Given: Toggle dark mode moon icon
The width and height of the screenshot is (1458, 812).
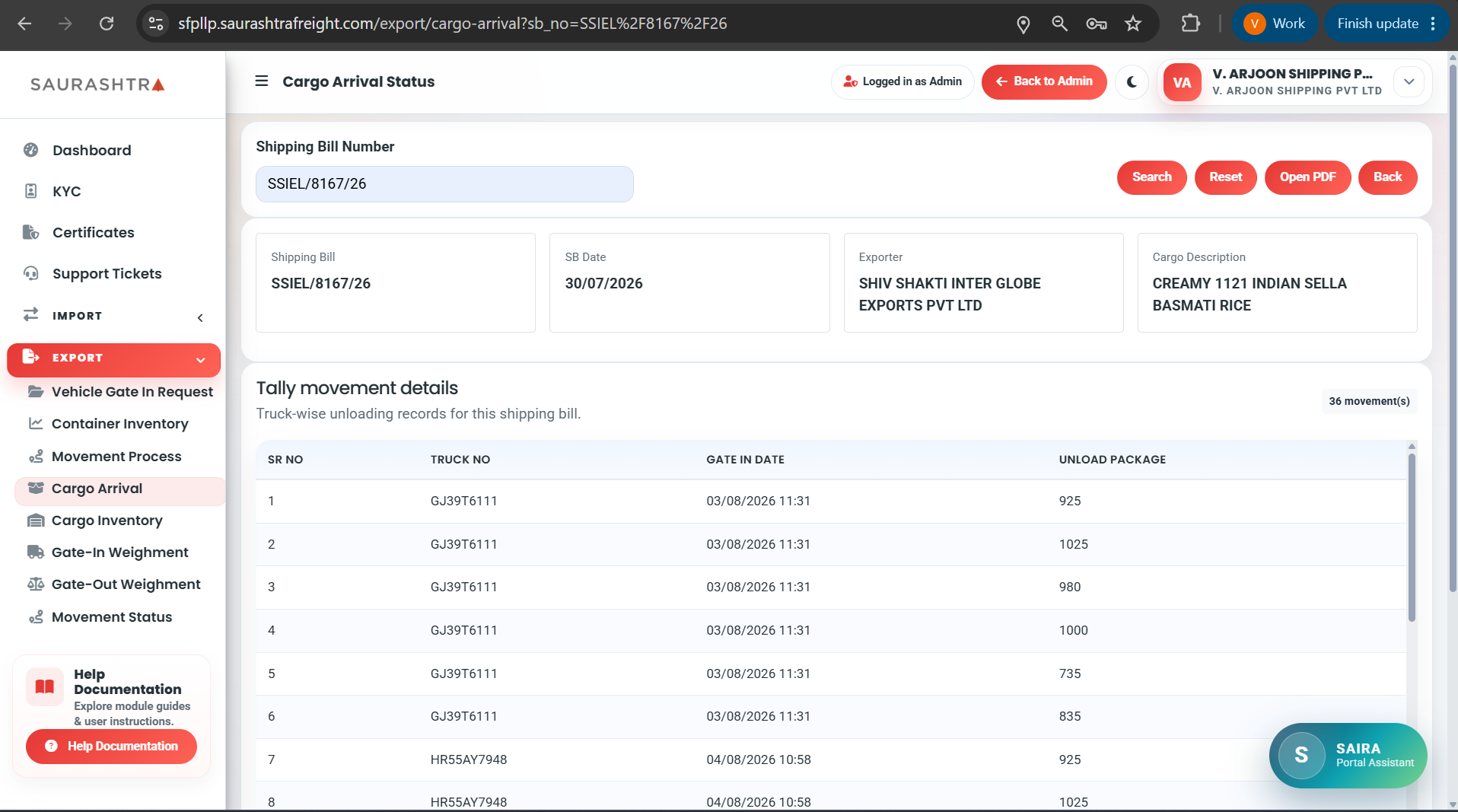Looking at the screenshot, I should tap(1132, 81).
